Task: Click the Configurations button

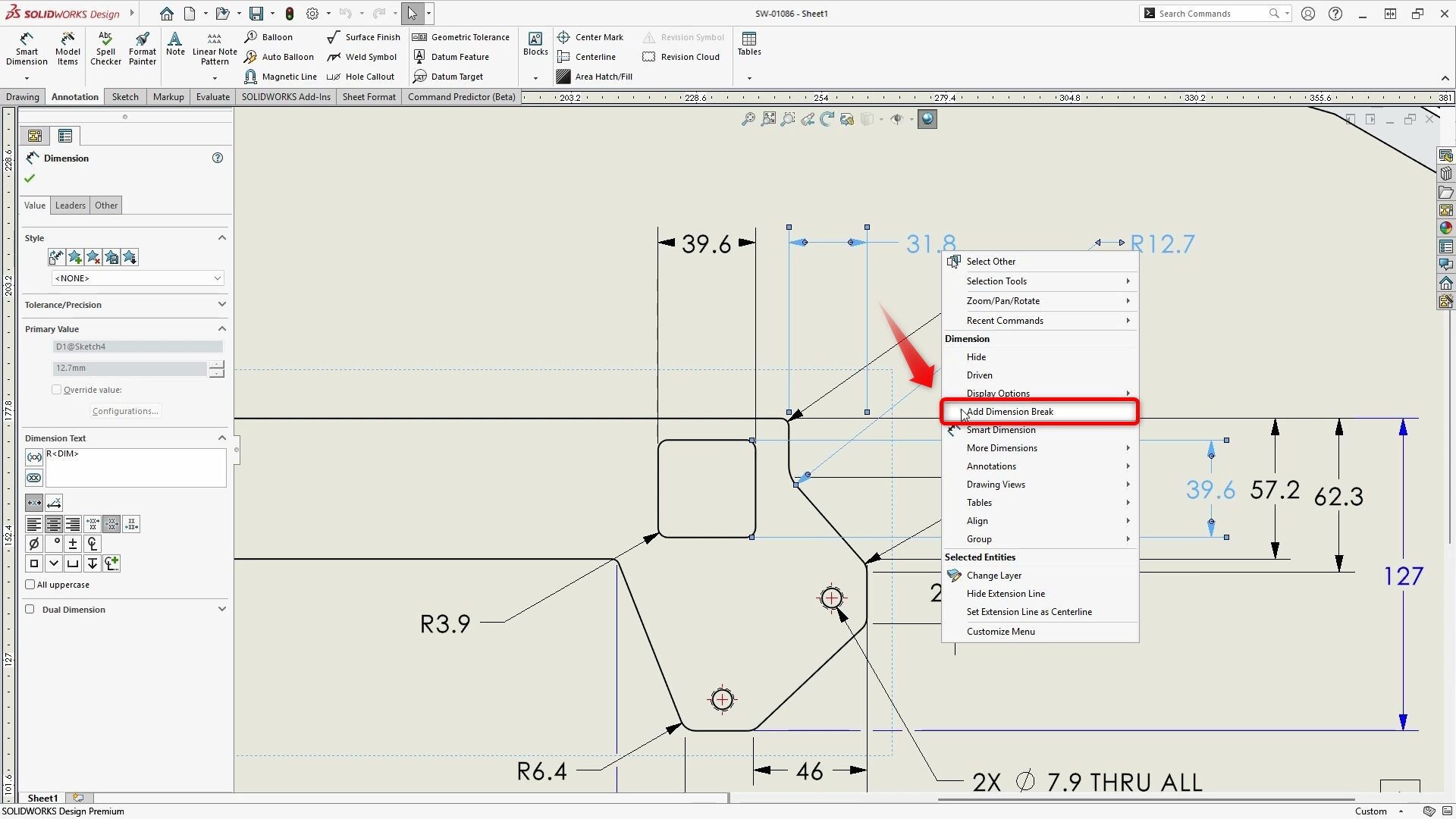Action: pyautogui.click(x=125, y=411)
